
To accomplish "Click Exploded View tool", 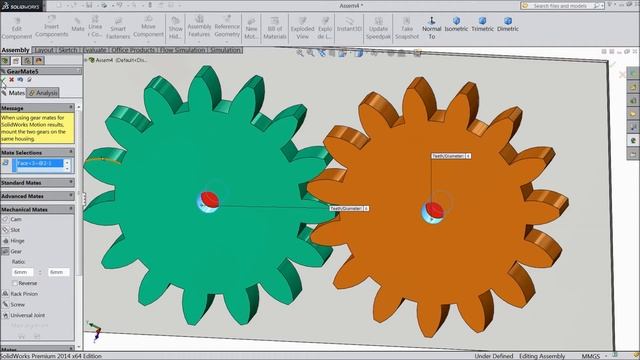I will click(x=302, y=28).
